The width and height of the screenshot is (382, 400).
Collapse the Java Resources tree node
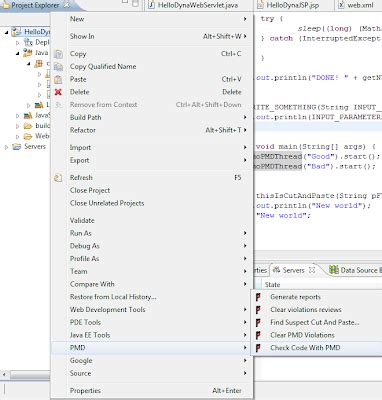click(x=18, y=53)
